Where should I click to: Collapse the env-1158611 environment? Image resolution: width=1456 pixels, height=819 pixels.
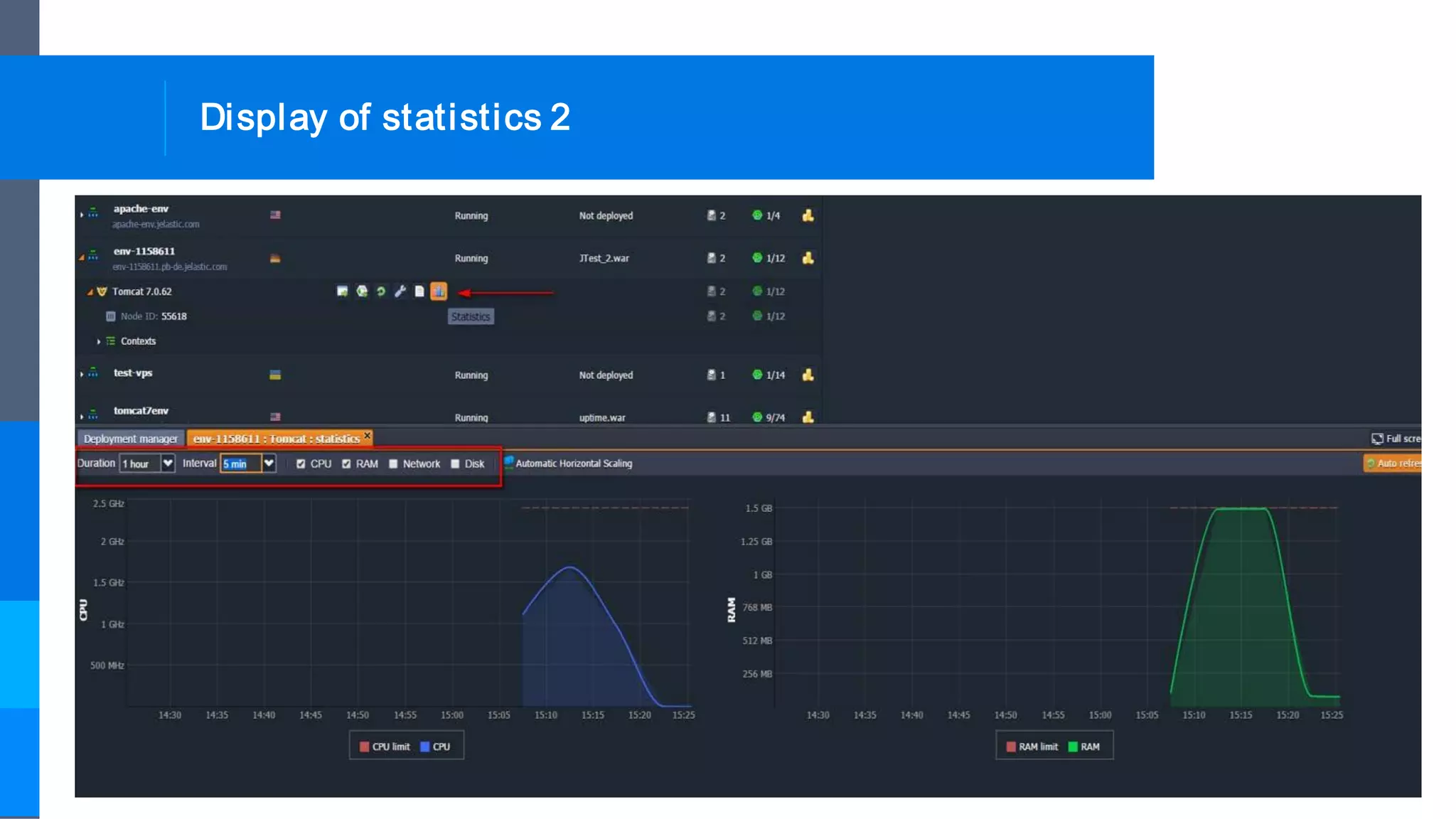click(x=82, y=257)
